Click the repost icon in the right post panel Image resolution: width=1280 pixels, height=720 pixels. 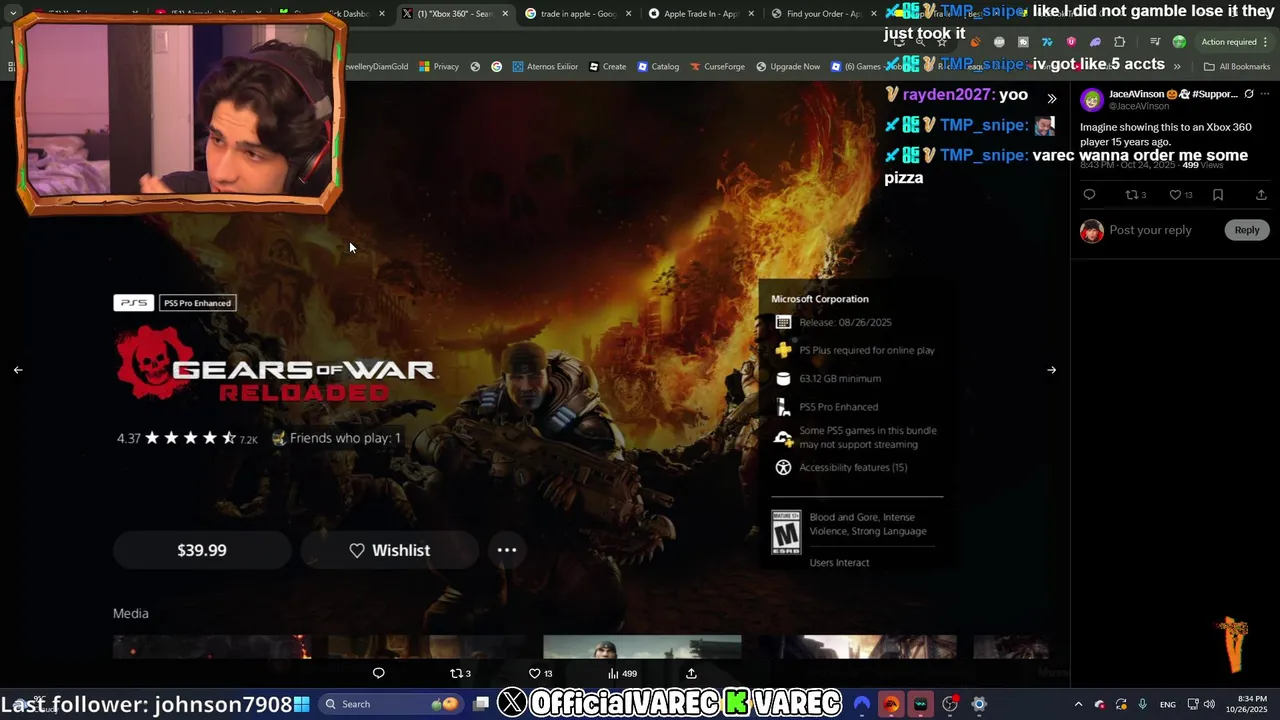pyautogui.click(x=1135, y=195)
